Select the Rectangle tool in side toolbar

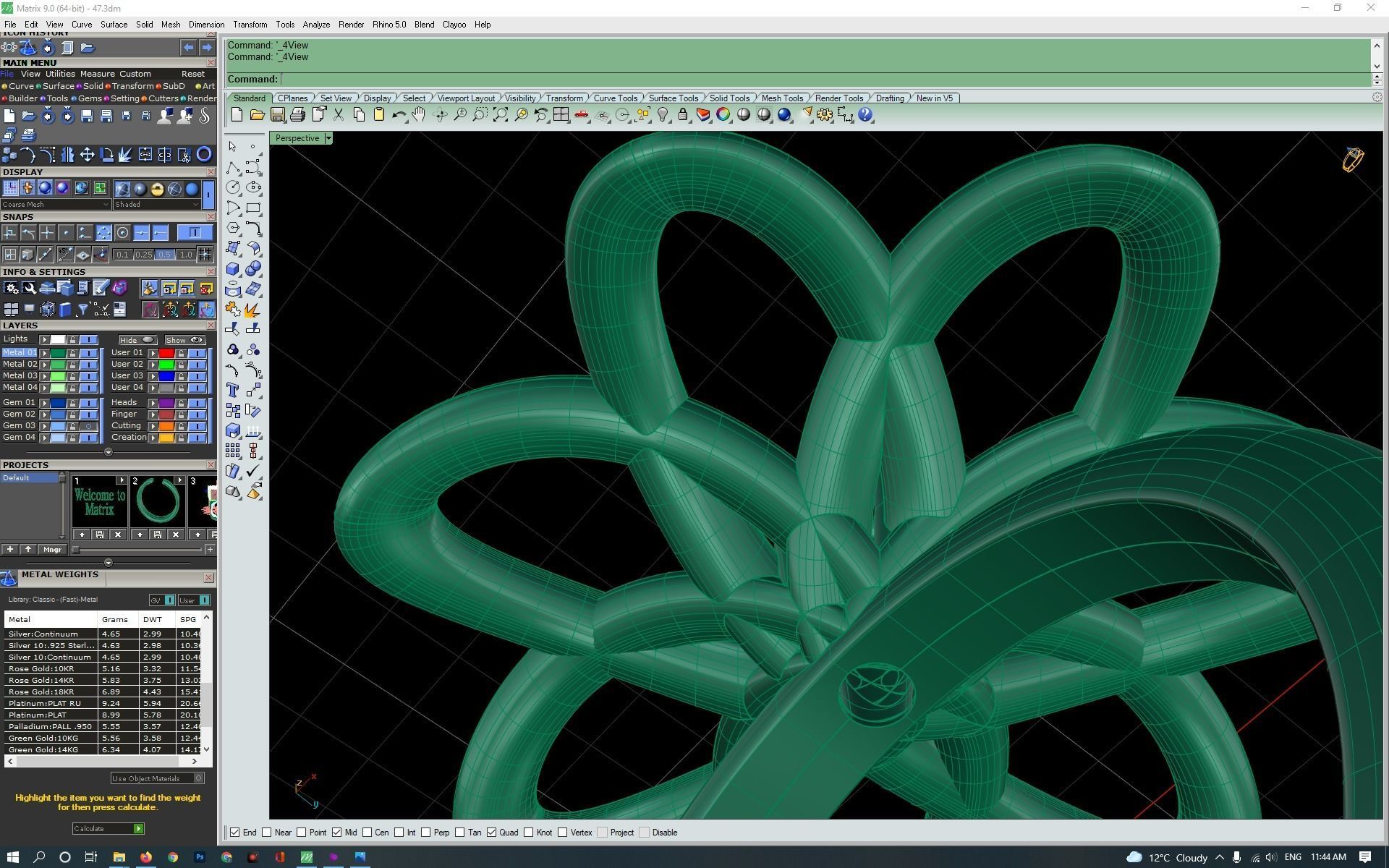coord(253,208)
